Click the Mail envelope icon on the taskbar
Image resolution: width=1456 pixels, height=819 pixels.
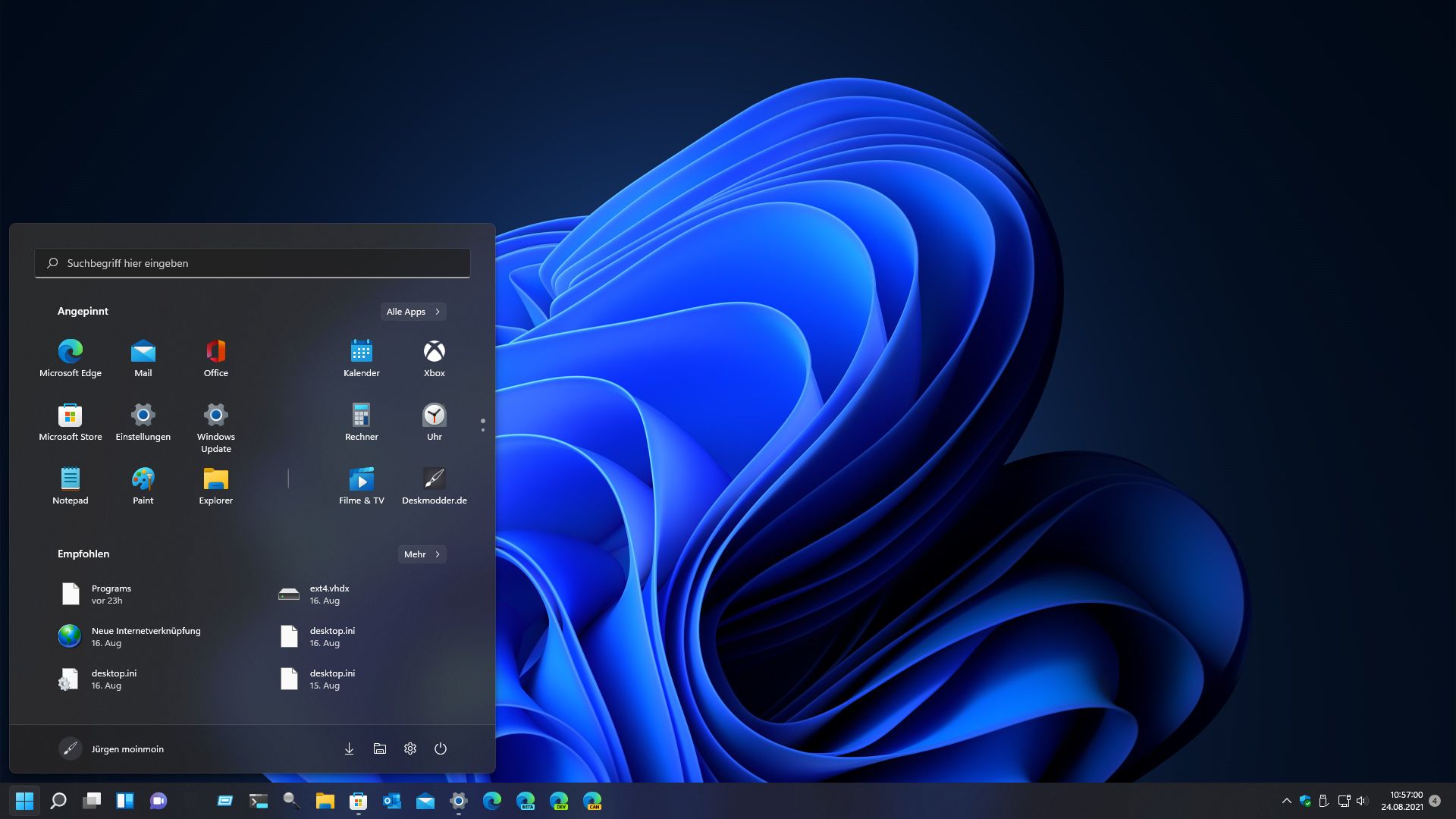(425, 801)
